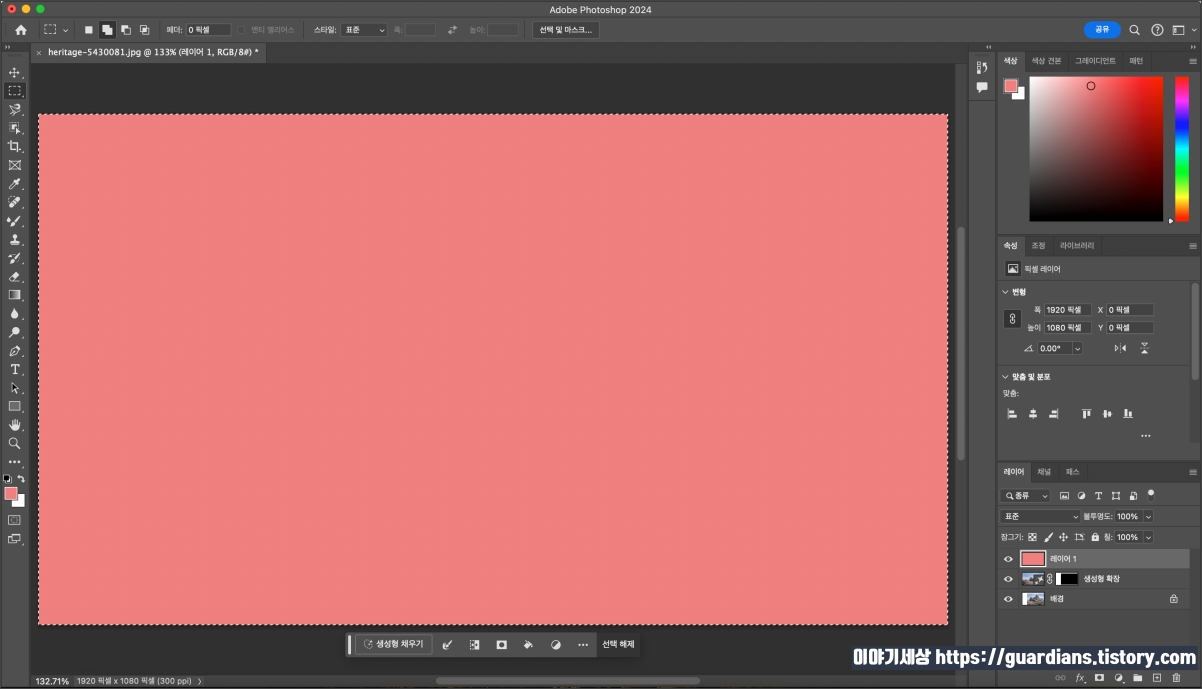The image size is (1202, 689).
Task: Click the hue slider in Color panel
Action: coord(1182,149)
